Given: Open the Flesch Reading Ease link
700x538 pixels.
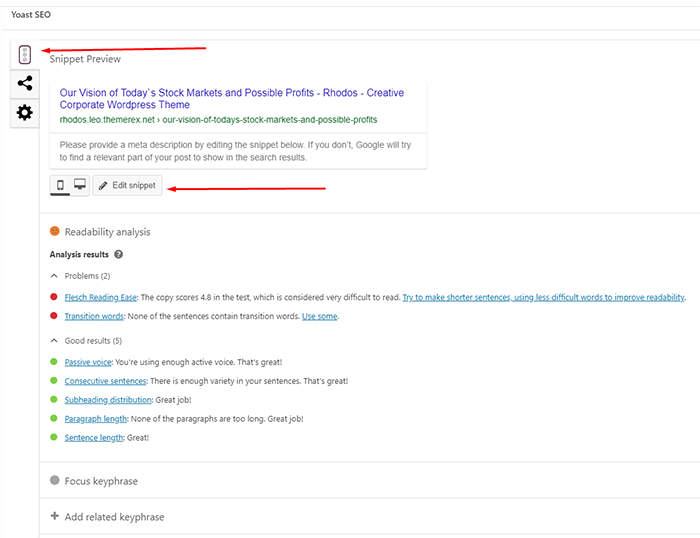Looking at the screenshot, I should coord(101,297).
